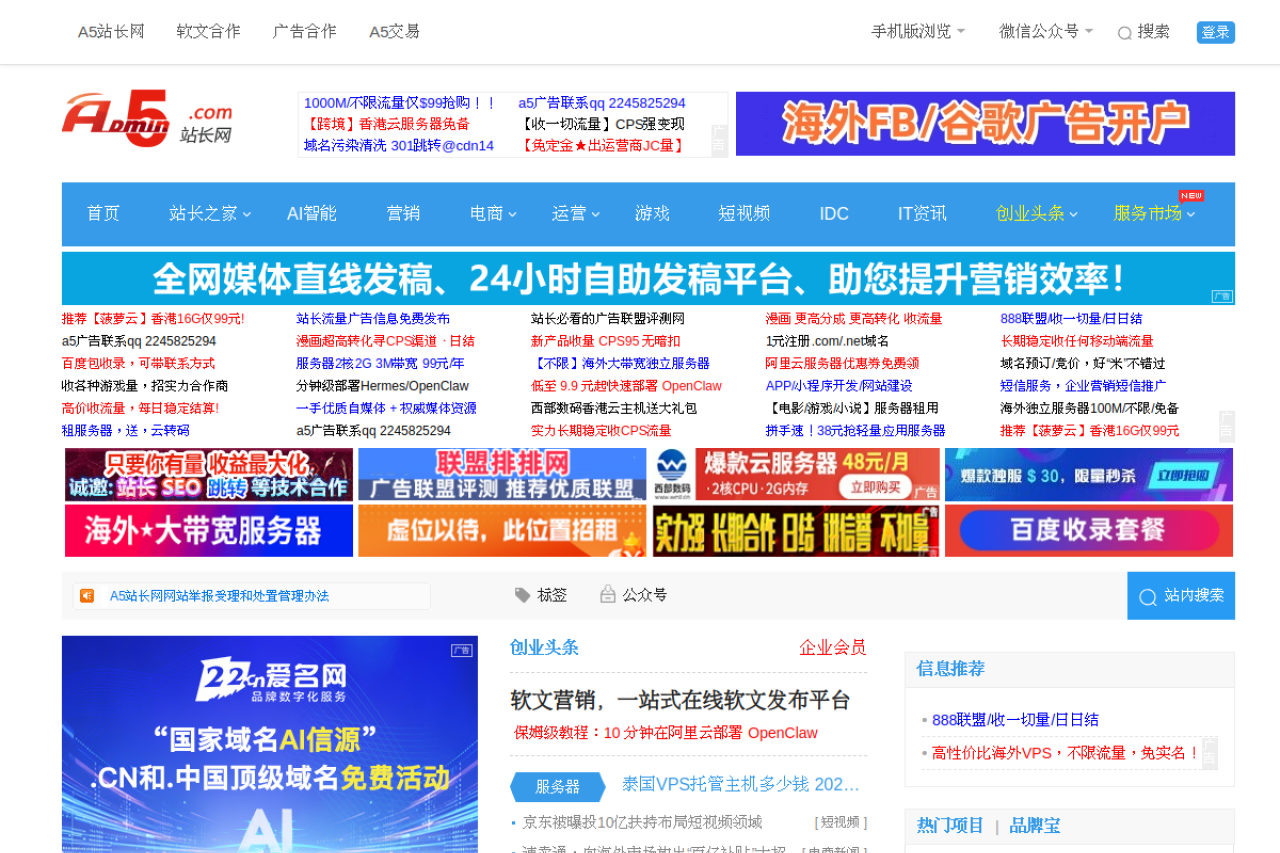Open the 海外FB/谷歌广告开户 banner
Screen dimensions: 1280x853
point(985,124)
